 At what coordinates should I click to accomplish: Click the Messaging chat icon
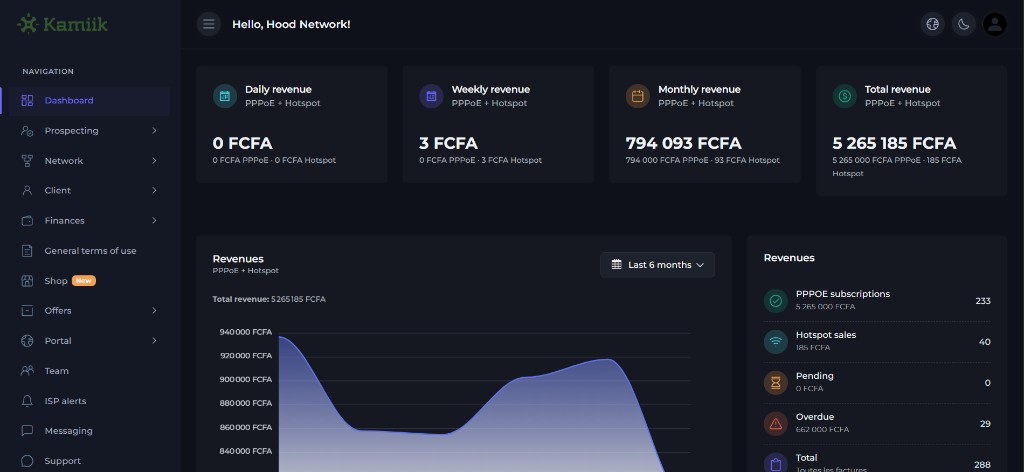pyautogui.click(x=27, y=431)
